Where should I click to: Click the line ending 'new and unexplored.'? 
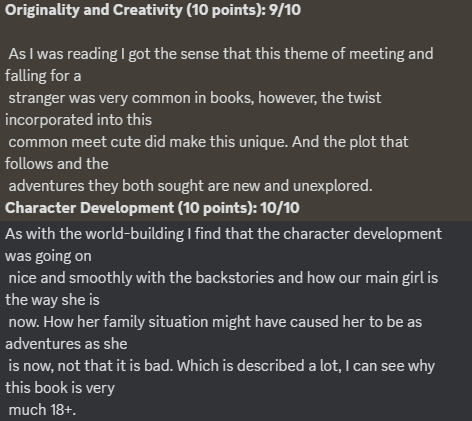tap(190, 186)
